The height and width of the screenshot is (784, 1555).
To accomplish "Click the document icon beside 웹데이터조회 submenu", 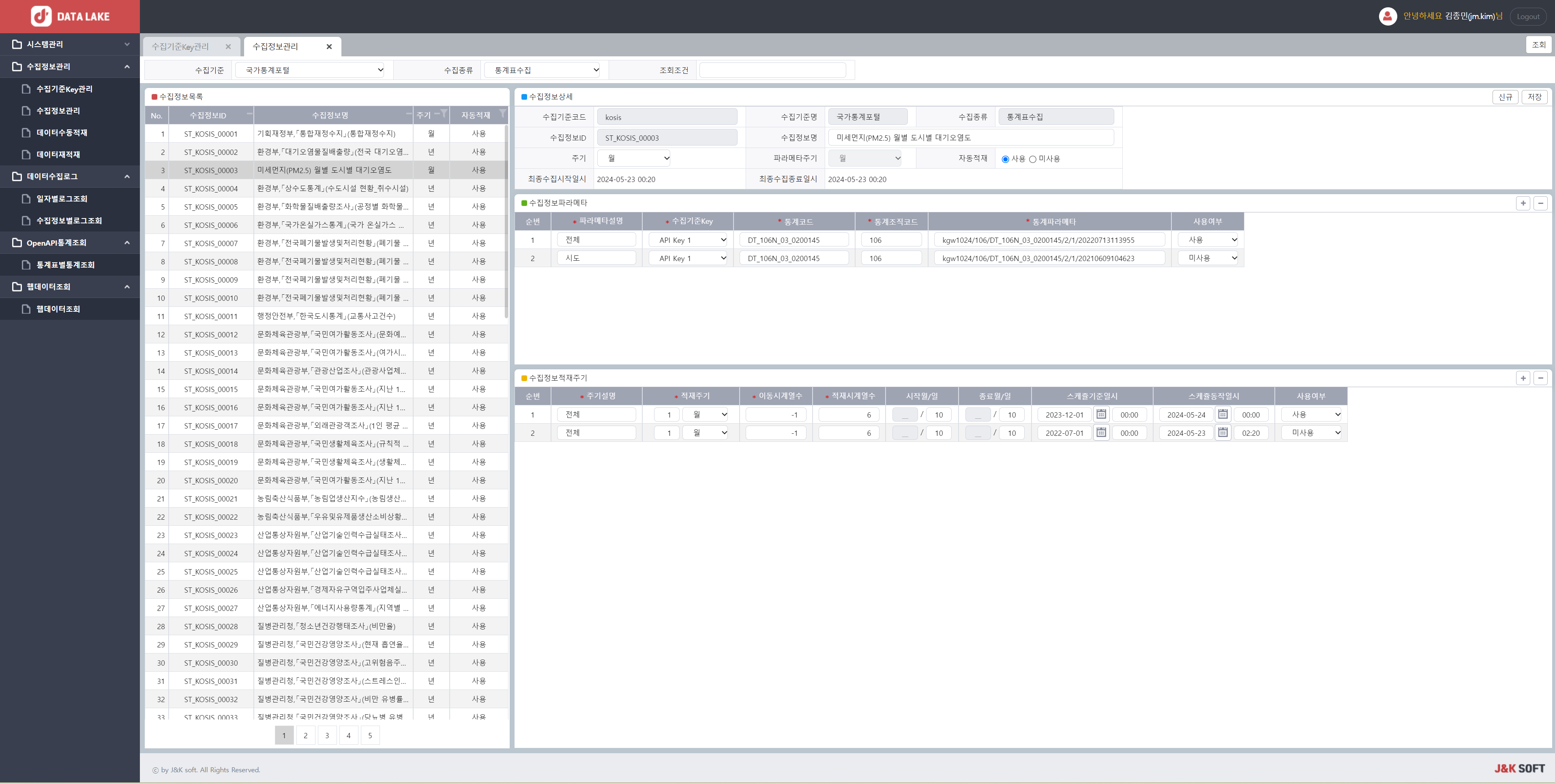I will point(26,308).
